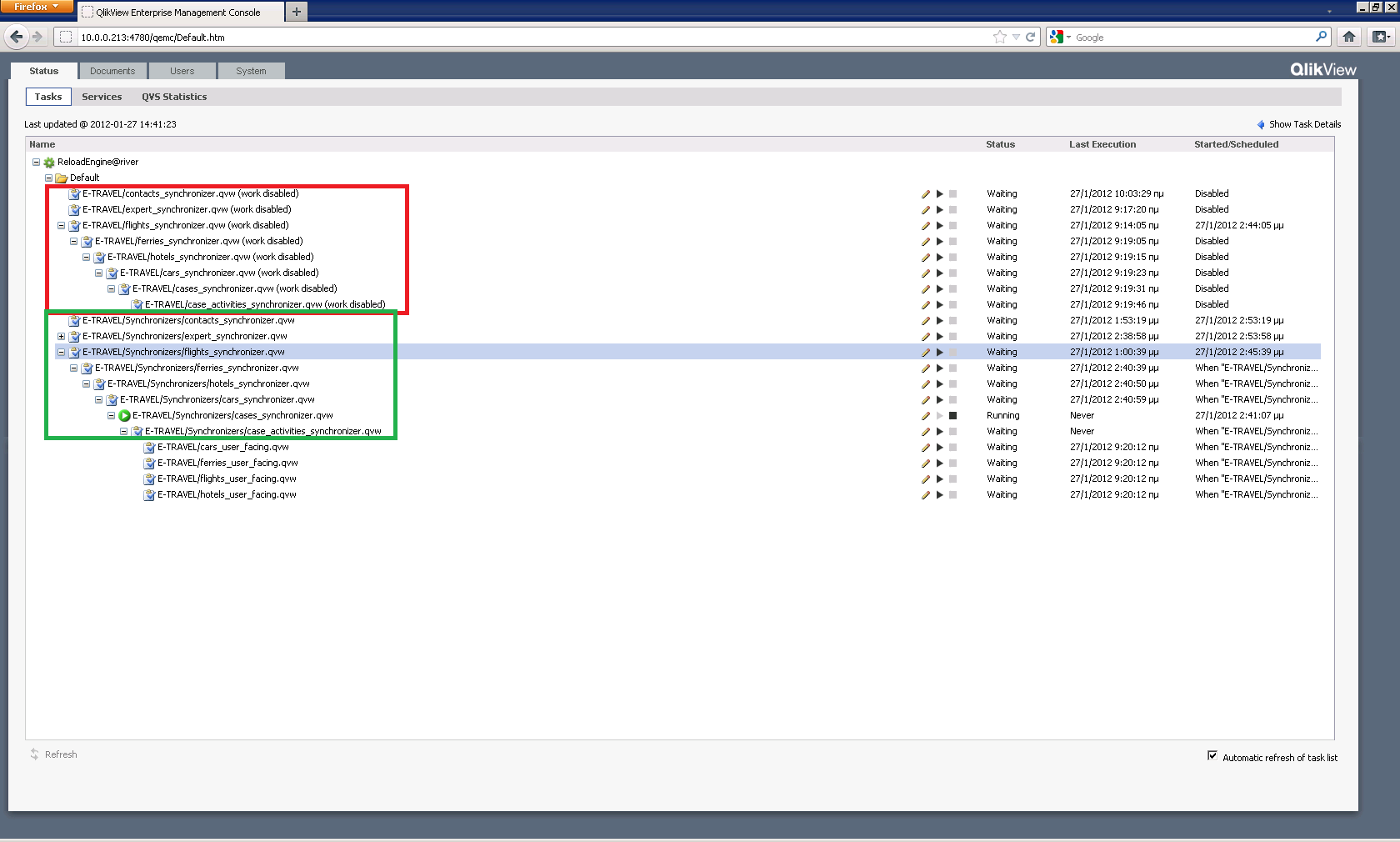Viewport: 1400px width, 842px height.
Task: Collapse ferries_synchronizer.qvw (work disabled) node
Action: 73,242
